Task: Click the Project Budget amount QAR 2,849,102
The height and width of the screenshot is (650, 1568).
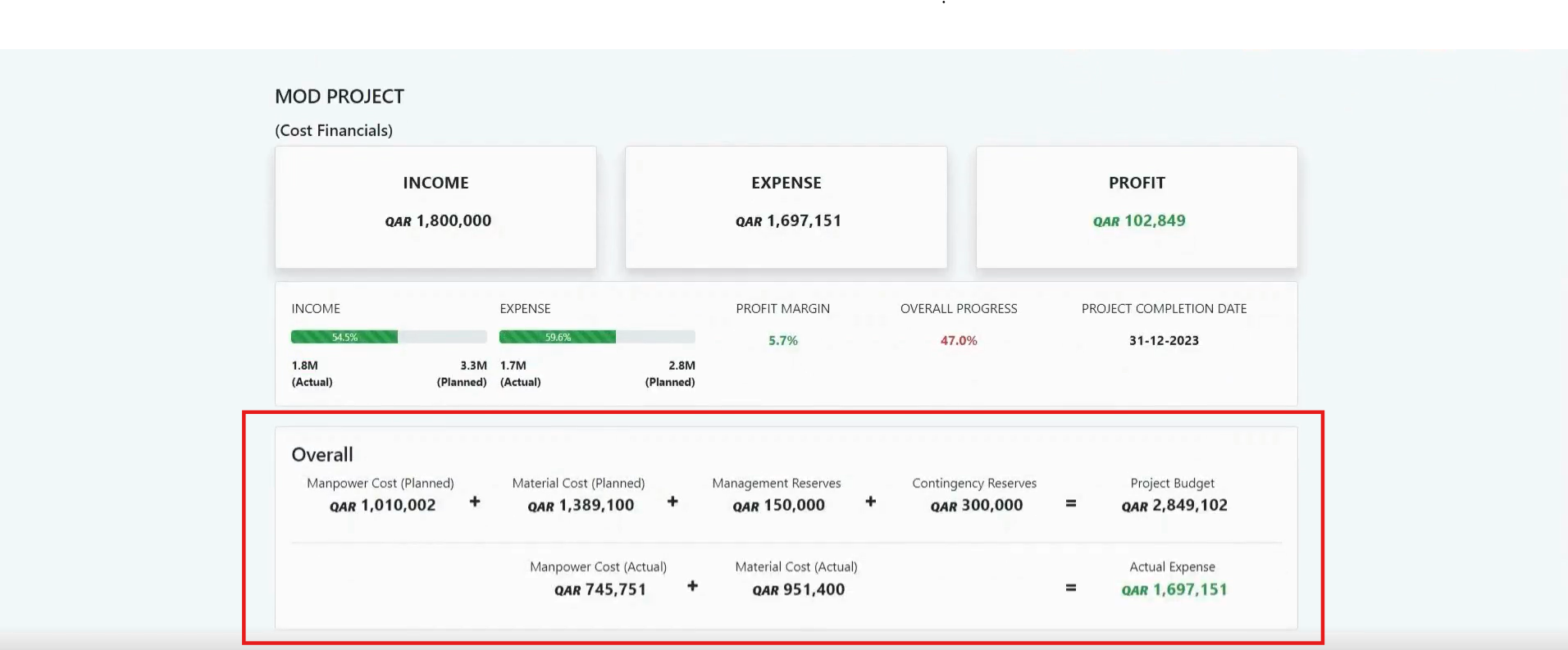Action: click(x=1174, y=506)
